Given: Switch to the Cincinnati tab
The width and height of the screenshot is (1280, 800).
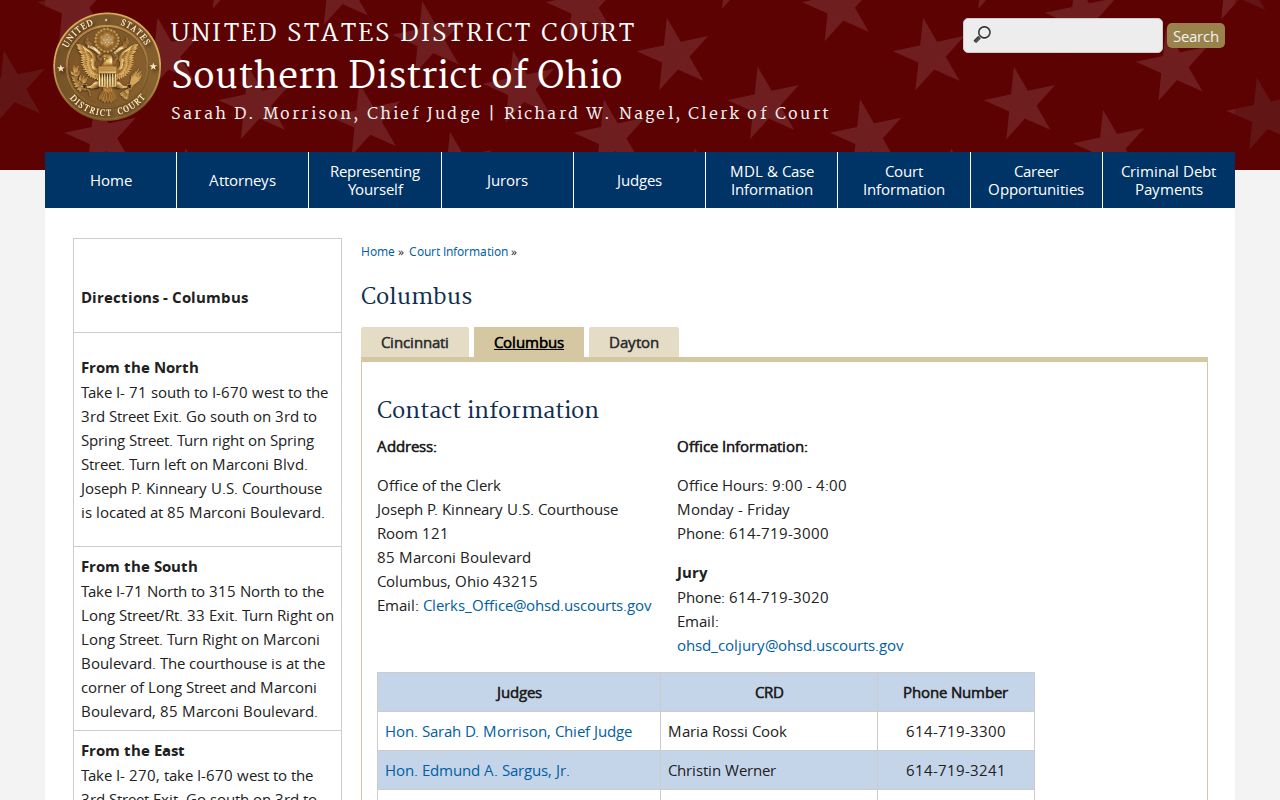Looking at the screenshot, I should tap(415, 342).
